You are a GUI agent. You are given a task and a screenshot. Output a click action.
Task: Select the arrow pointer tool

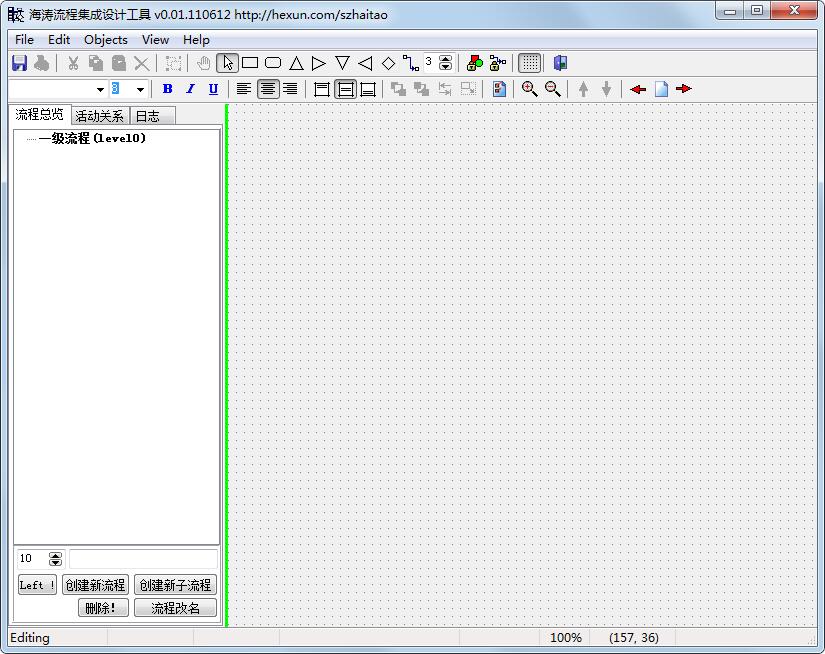(227, 63)
